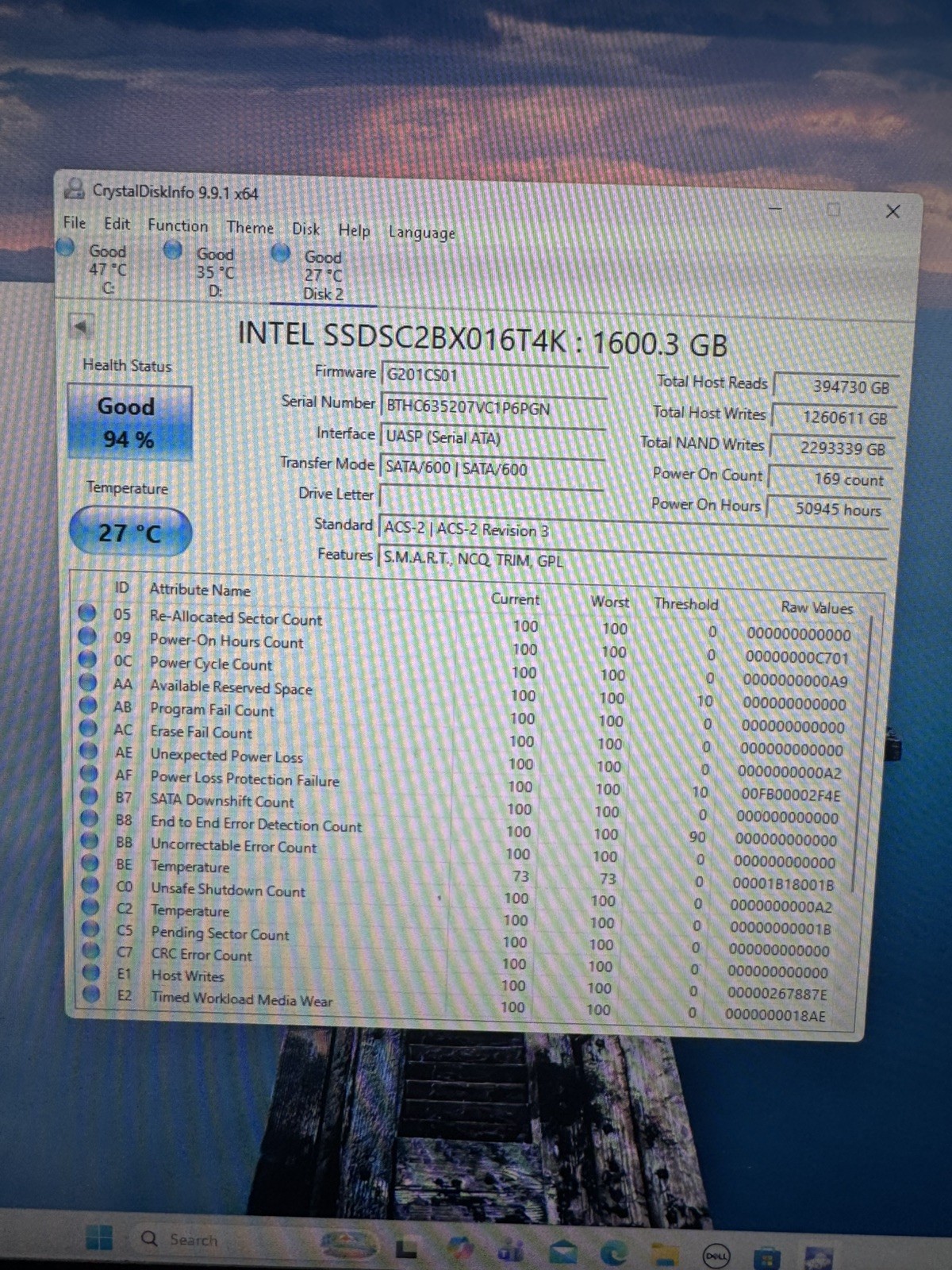Click the Good 94 % health status button
952x1270 pixels.
pos(130,423)
